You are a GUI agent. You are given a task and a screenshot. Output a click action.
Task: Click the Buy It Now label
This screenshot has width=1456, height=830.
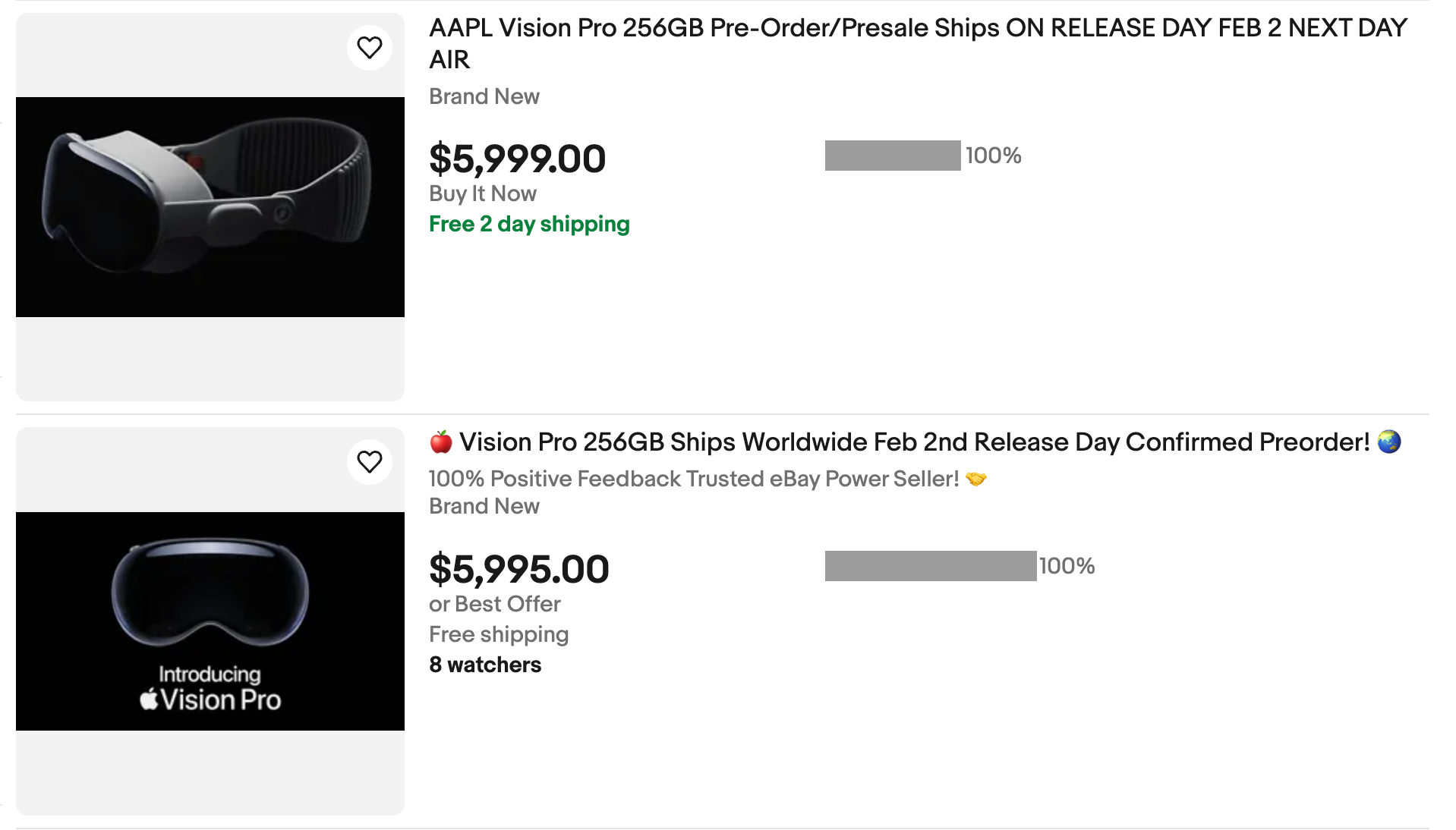[x=481, y=193]
